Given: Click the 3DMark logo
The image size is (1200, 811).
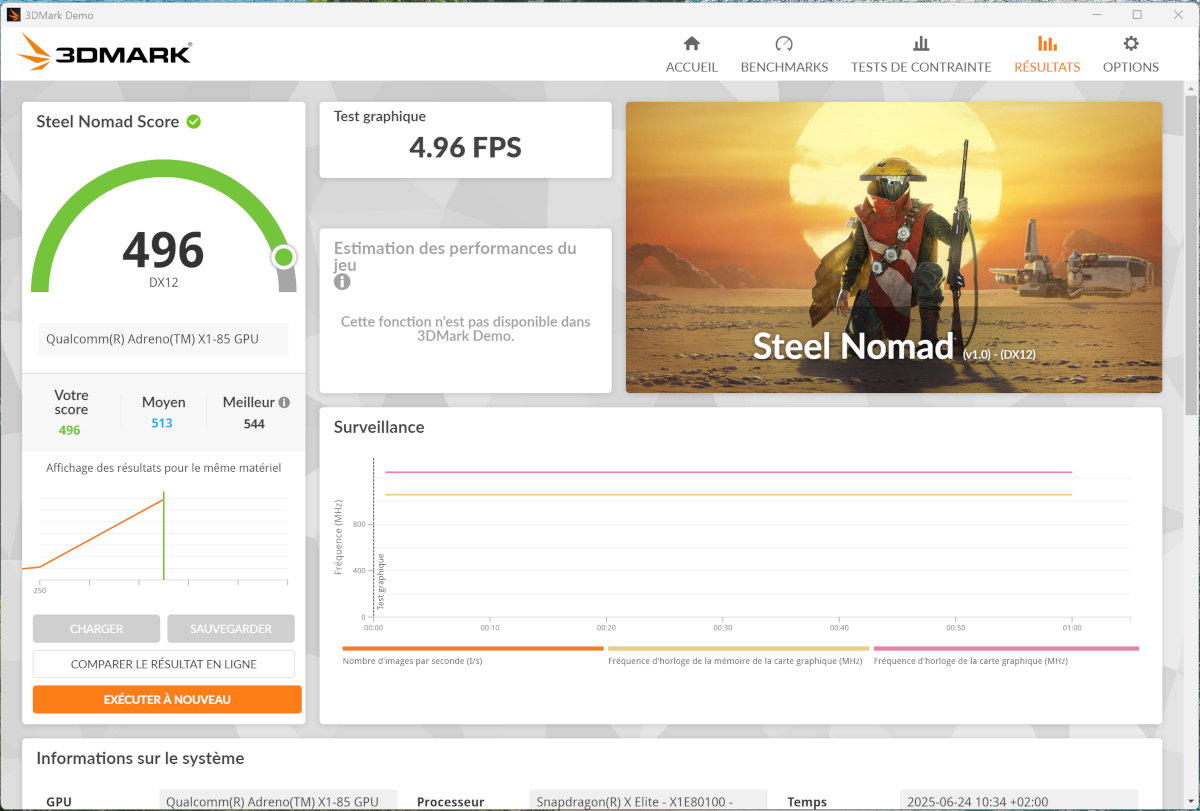Looking at the screenshot, I should [105, 52].
